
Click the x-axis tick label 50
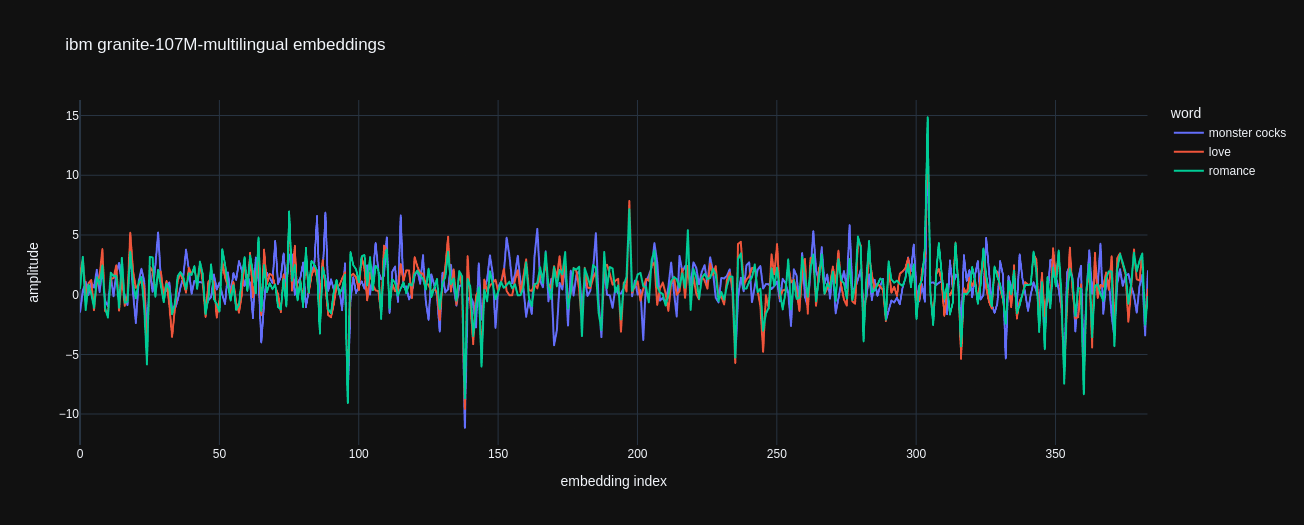(x=219, y=454)
